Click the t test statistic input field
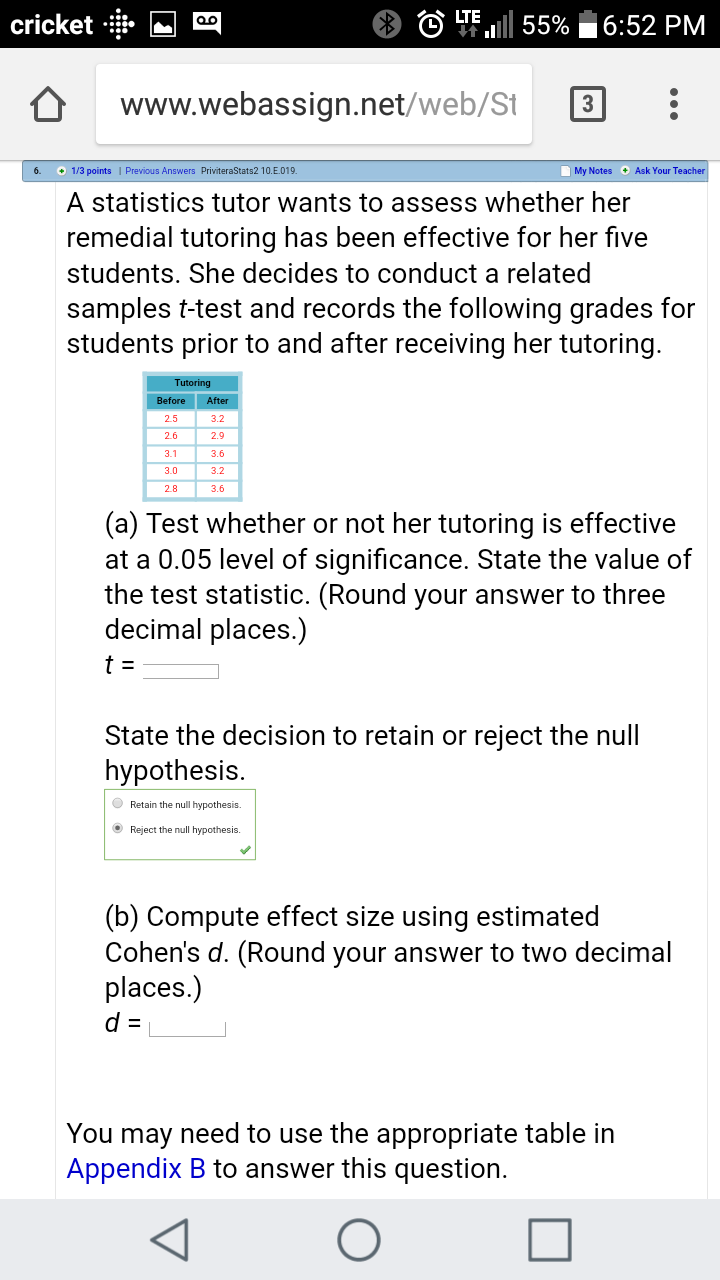 pyautogui.click(x=181, y=671)
